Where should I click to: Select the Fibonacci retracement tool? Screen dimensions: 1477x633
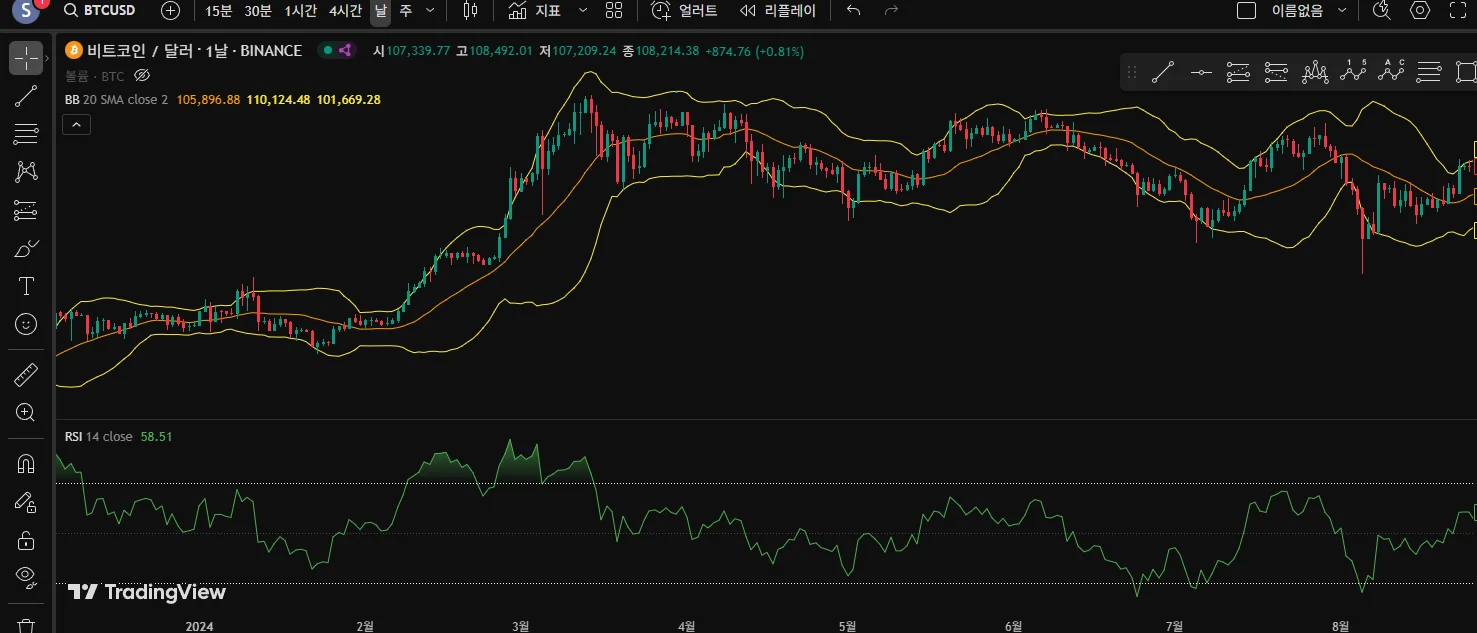click(26, 134)
